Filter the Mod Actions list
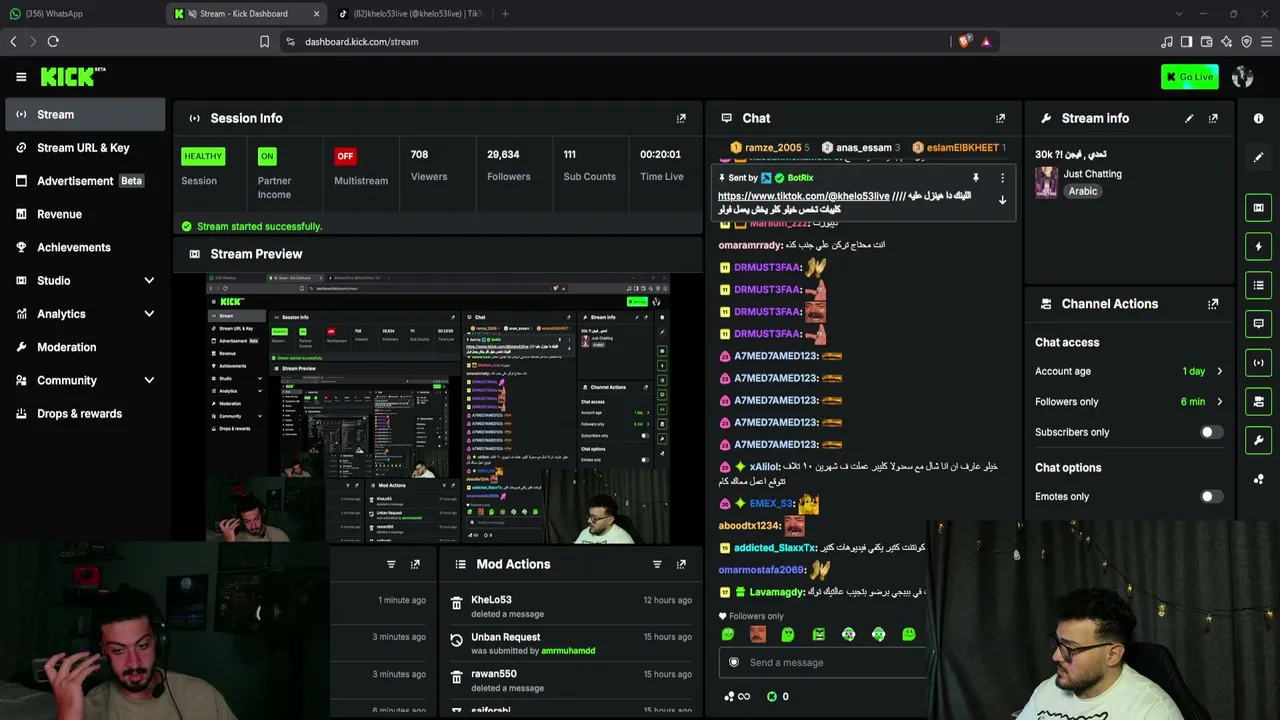The width and height of the screenshot is (1280, 720). (657, 564)
